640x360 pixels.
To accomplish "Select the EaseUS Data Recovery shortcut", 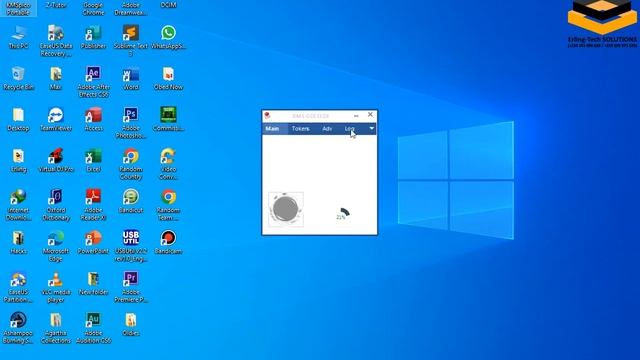I will (x=56, y=41).
